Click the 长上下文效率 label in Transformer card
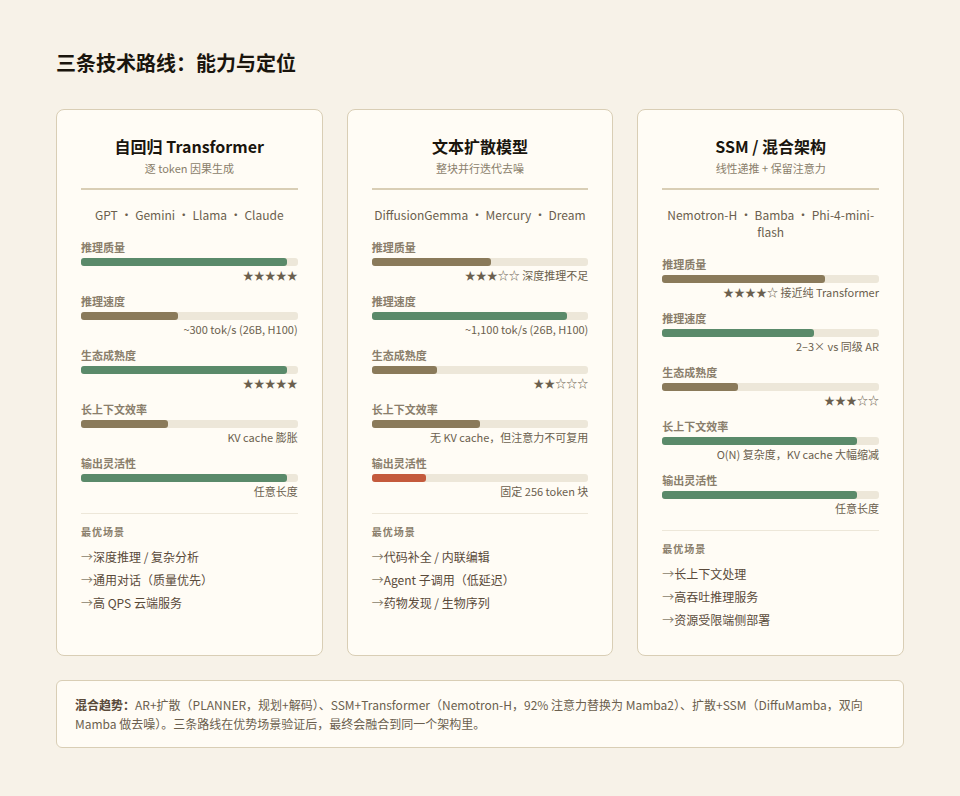 pos(114,410)
